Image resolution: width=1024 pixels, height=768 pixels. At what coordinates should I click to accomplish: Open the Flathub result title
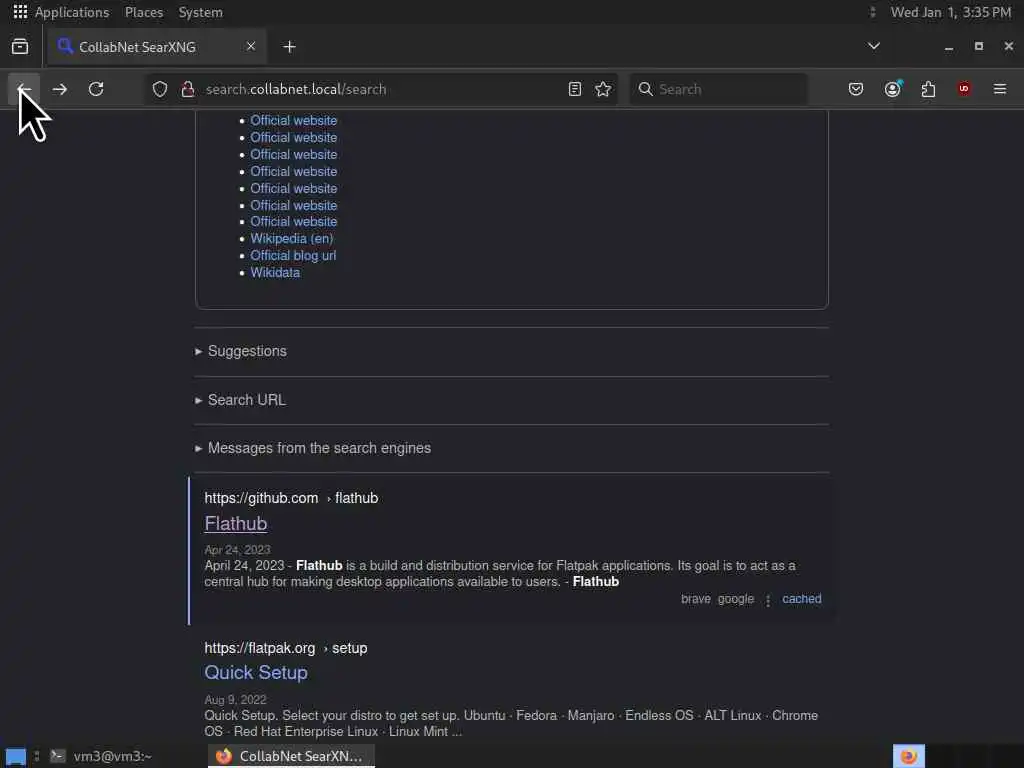[236, 523]
